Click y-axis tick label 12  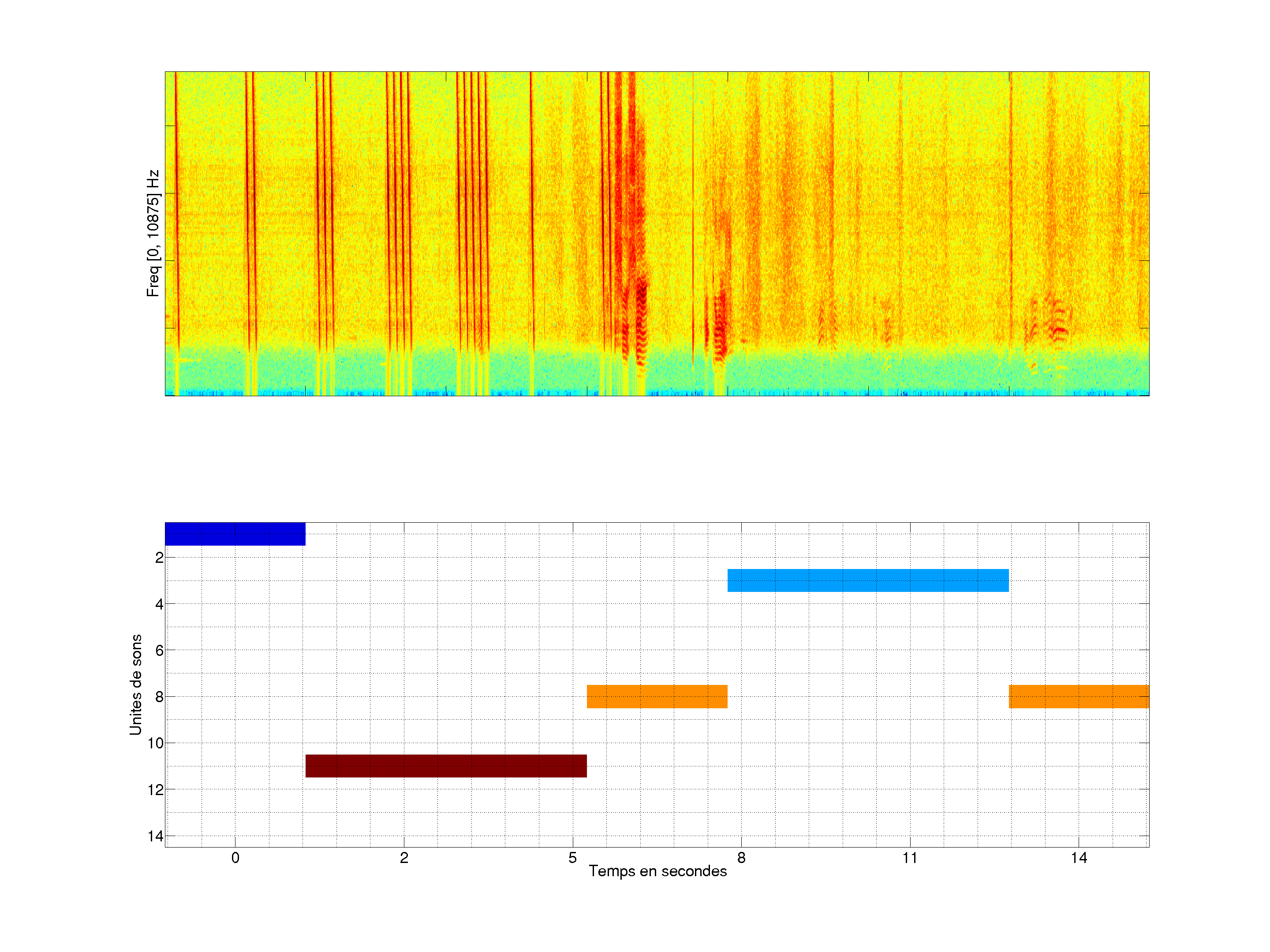(x=156, y=790)
